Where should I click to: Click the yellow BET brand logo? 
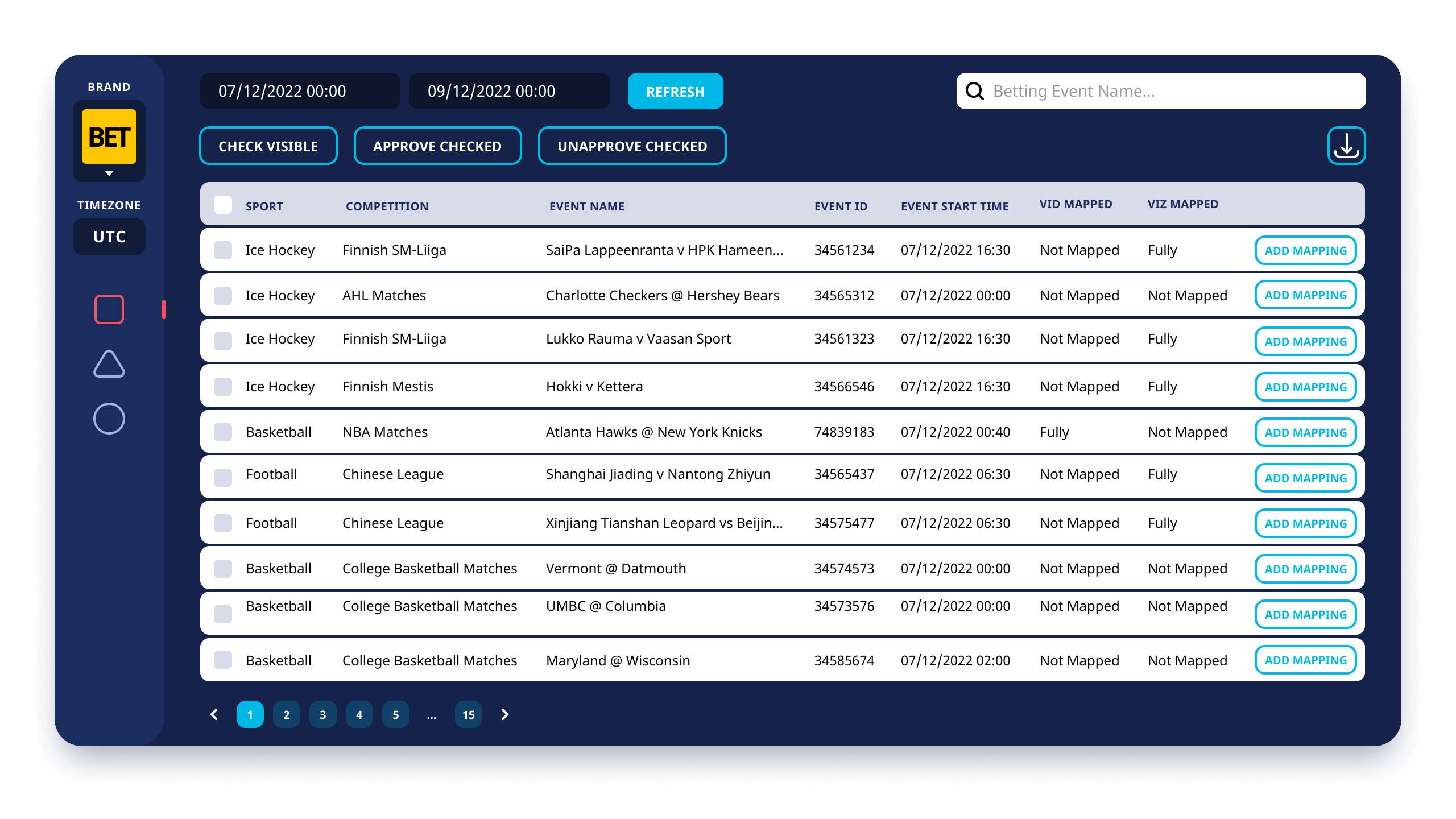point(109,136)
